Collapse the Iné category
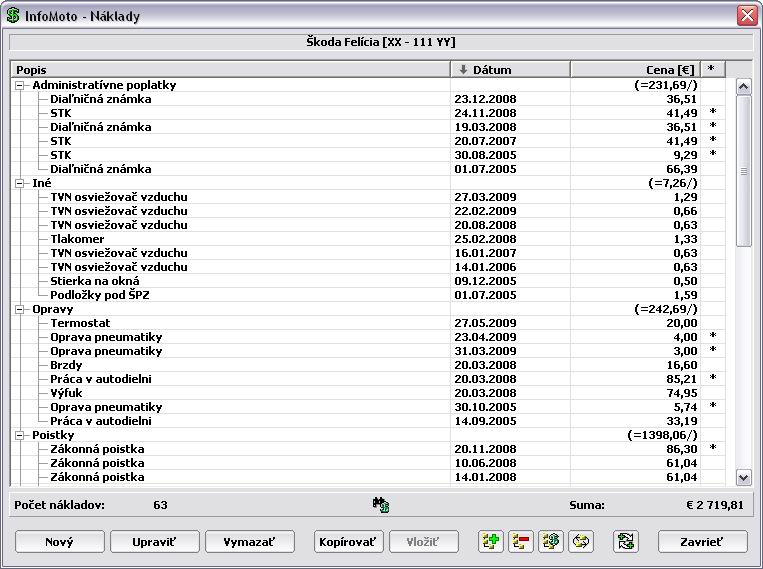Screen dimensions: 763x569 pyautogui.click(x=19, y=184)
